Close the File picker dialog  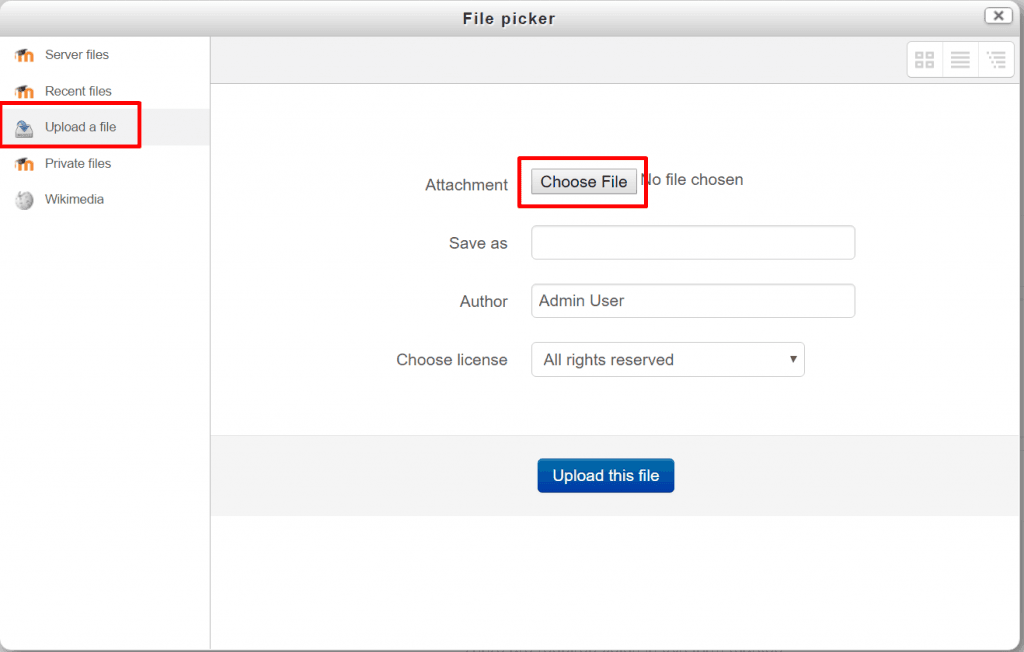[x=997, y=16]
